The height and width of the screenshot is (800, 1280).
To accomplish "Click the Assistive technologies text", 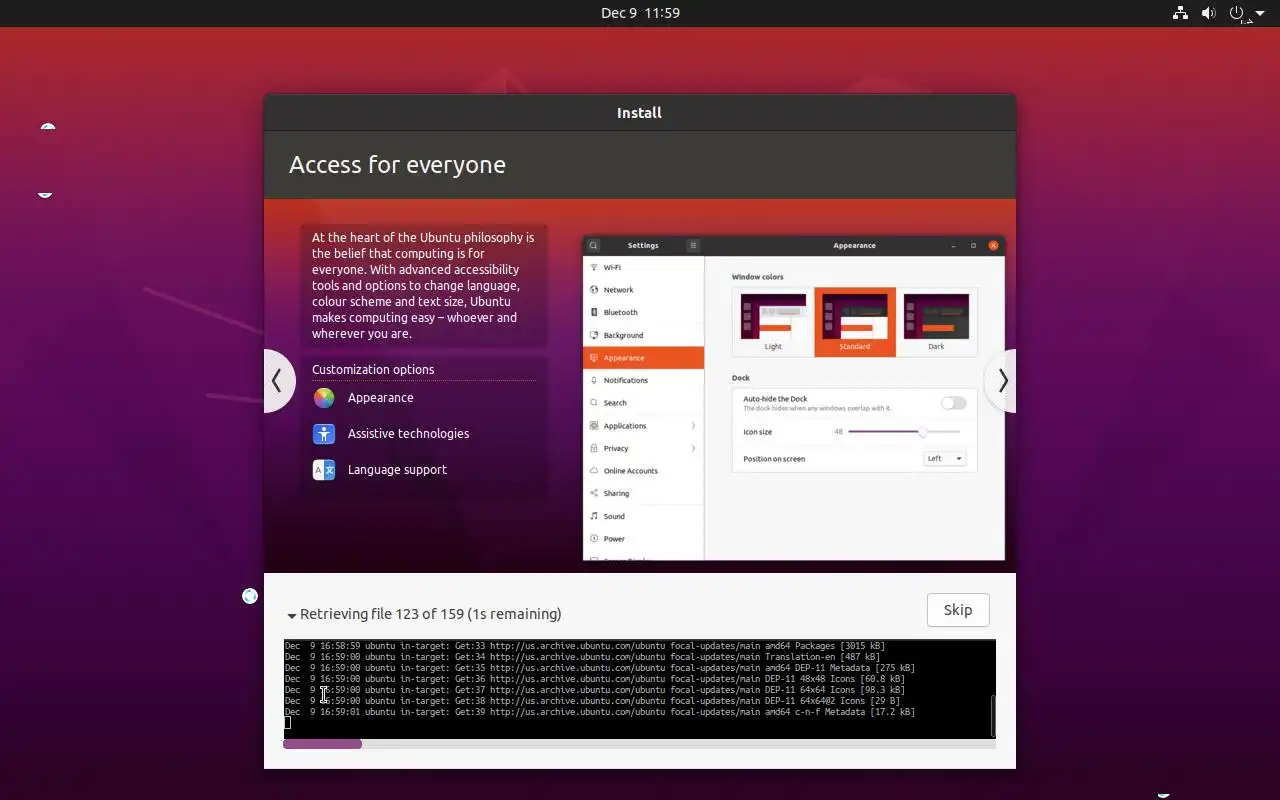I will click(x=408, y=434).
